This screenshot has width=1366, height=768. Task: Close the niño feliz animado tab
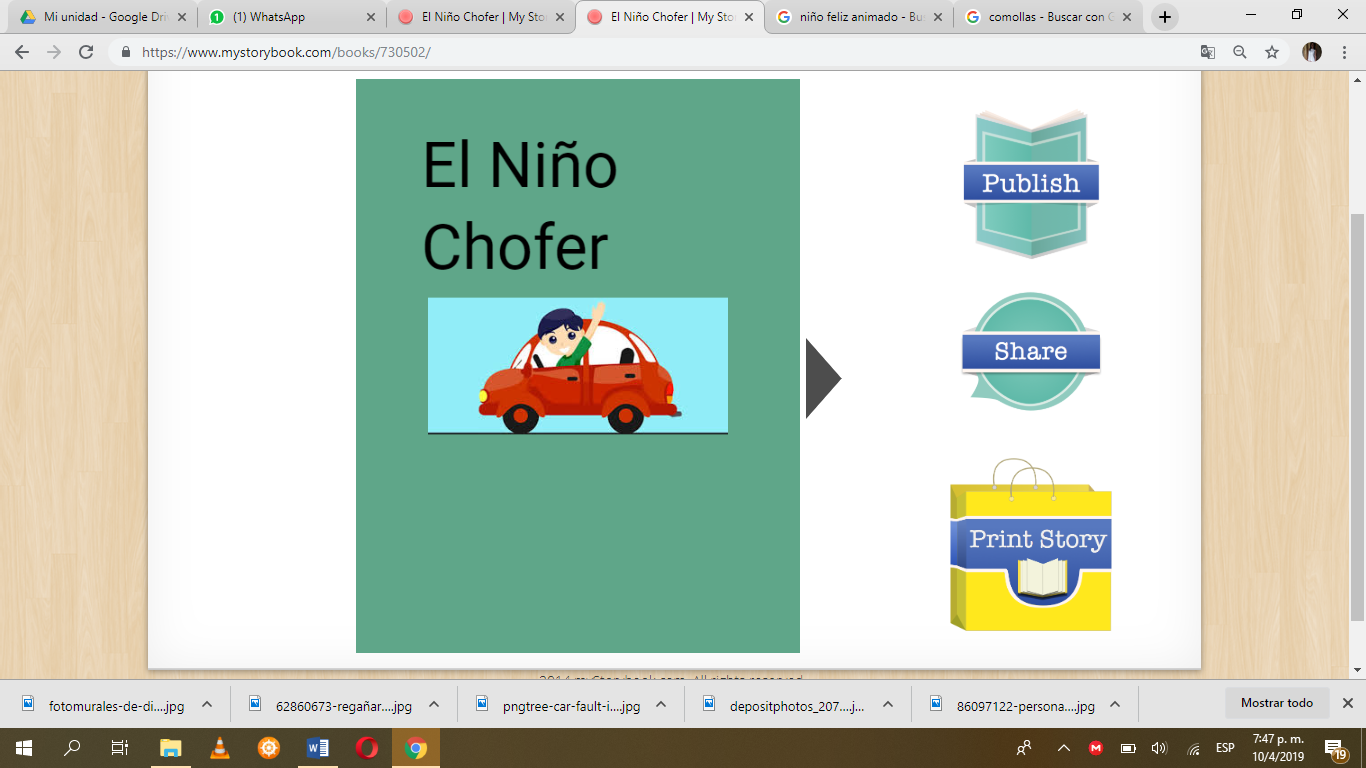[x=937, y=17]
